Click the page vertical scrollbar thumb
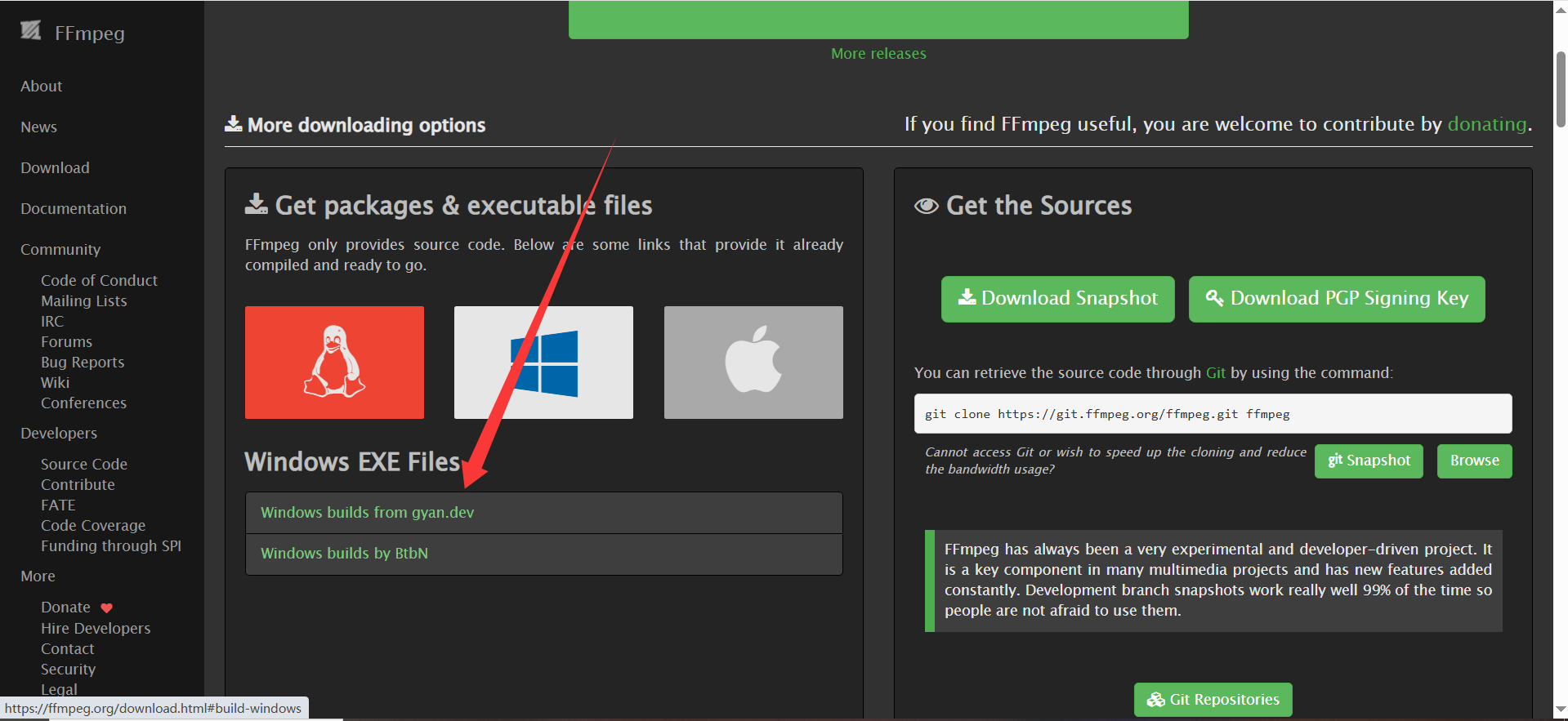The image size is (1568, 721). (1561, 90)
